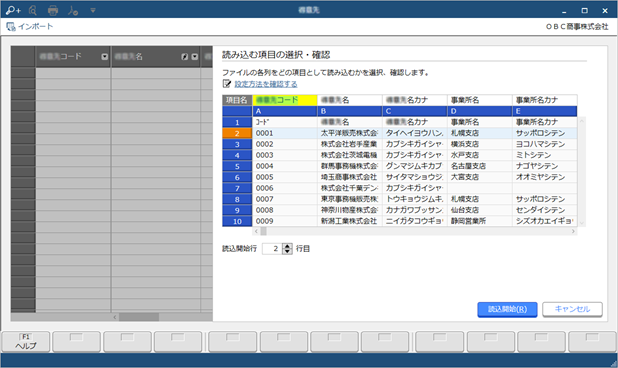Click preview table horizontal scrollbar left arrow

click(x=256, y=231)
